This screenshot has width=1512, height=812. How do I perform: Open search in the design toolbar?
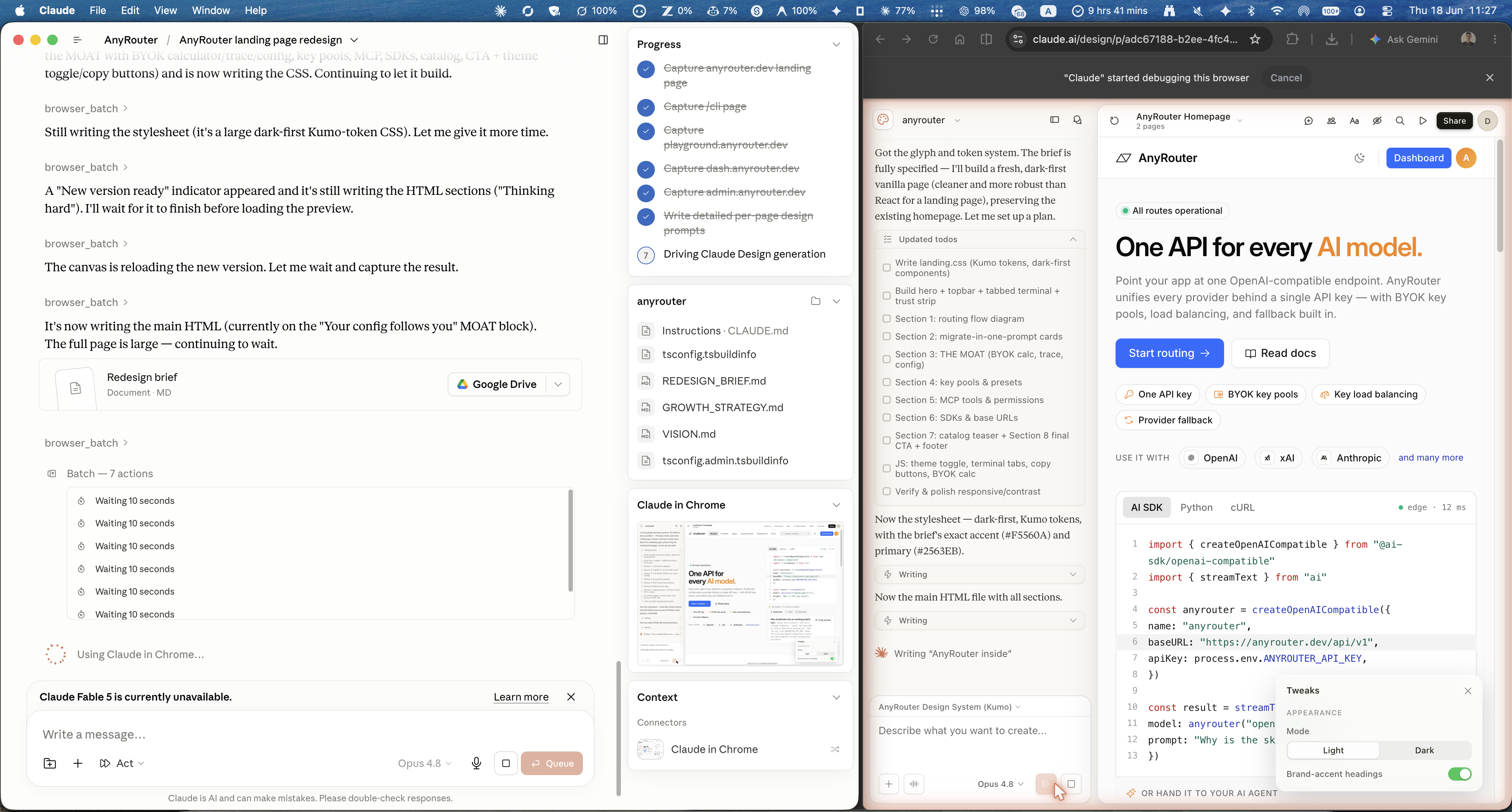coord(1400,121)
